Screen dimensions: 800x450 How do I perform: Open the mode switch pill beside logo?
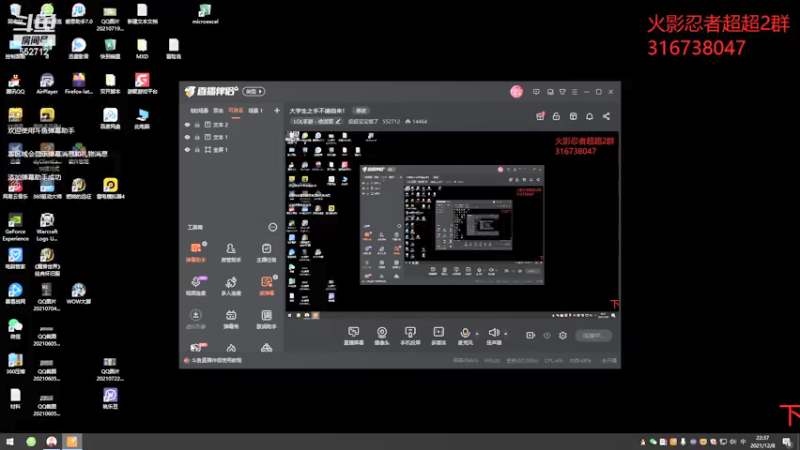[x=254, y=91]
